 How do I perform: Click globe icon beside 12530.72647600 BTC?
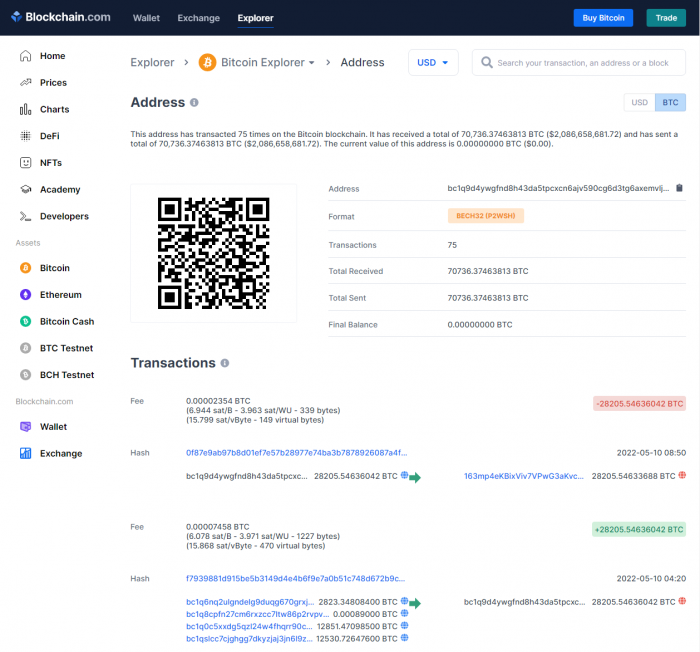click(x=404, y=638)
